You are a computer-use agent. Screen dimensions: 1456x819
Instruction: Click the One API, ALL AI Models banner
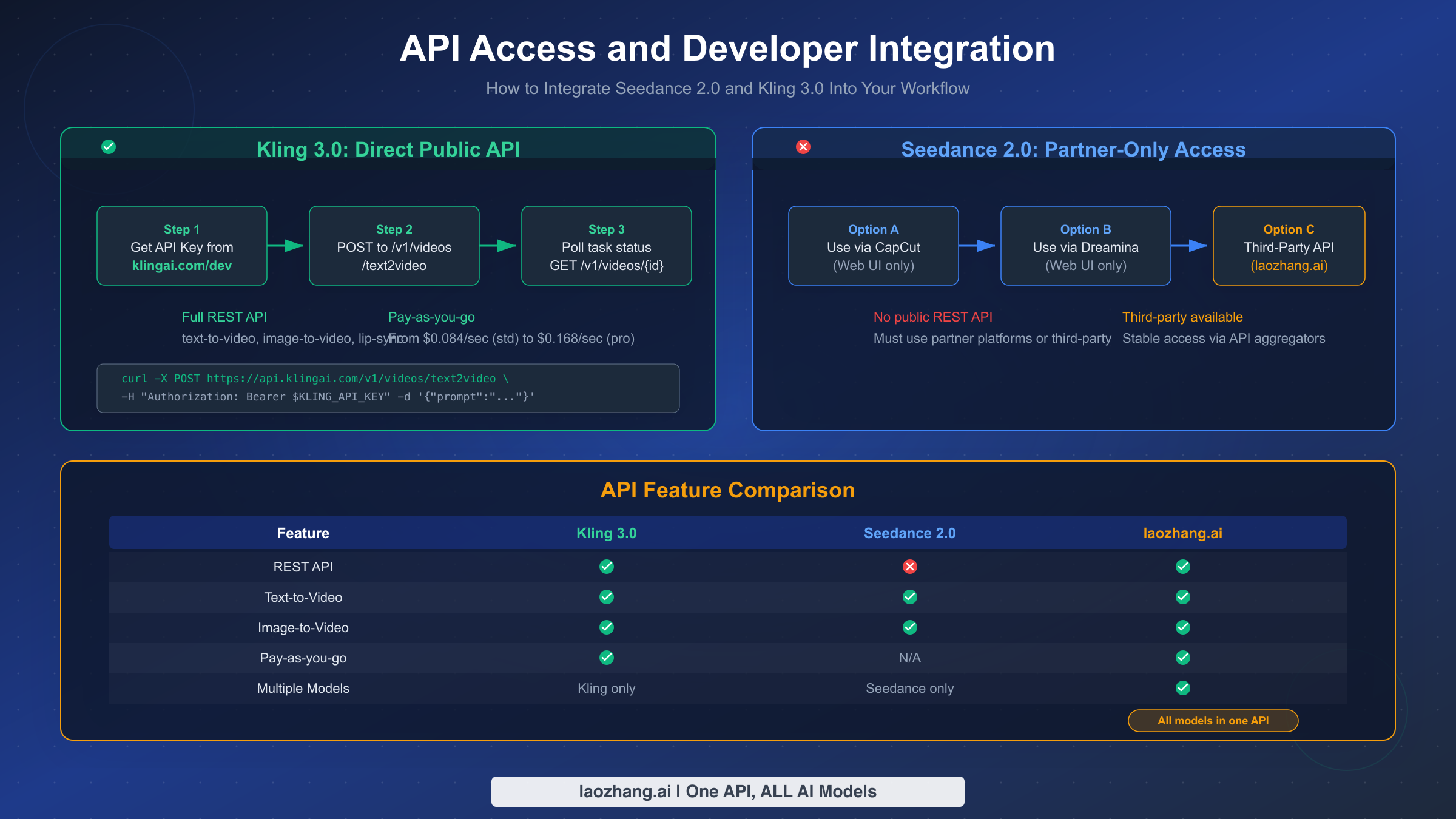click(728, 791)
